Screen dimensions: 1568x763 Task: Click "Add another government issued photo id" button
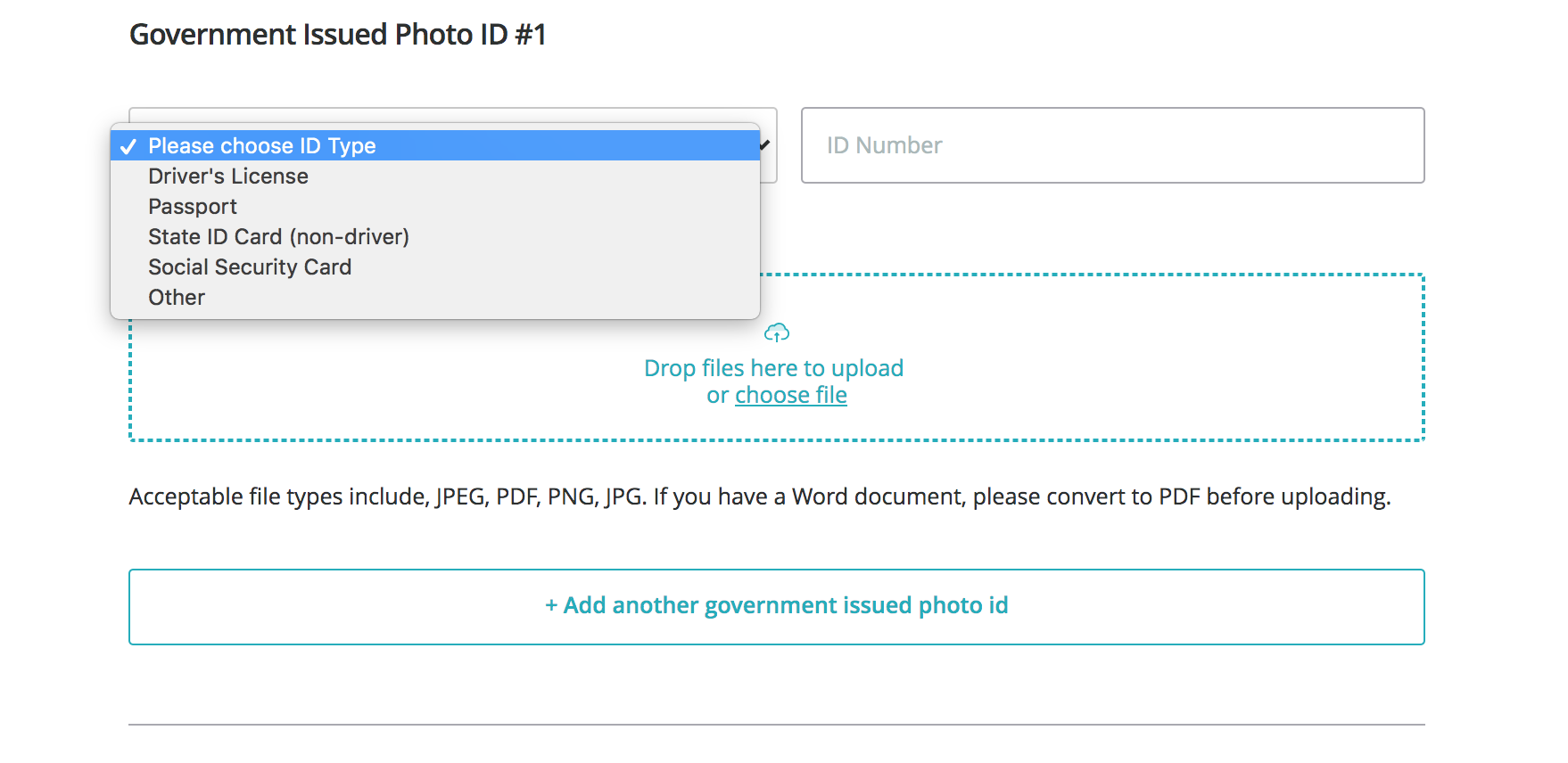click(776, 606)
